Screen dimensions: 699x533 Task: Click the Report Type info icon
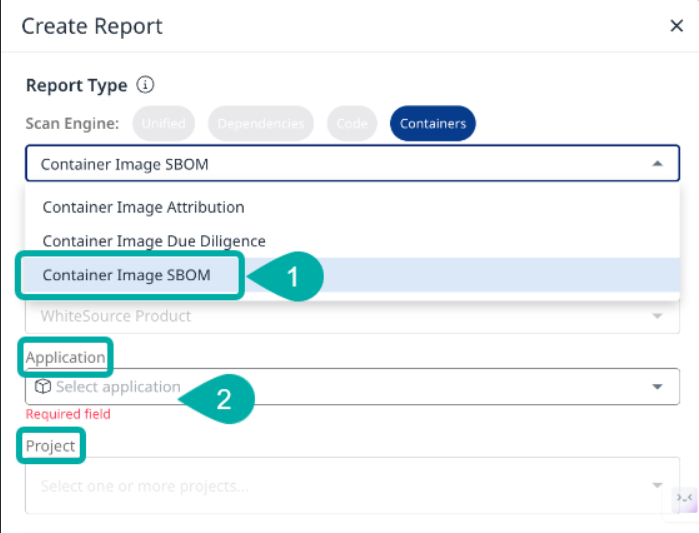pos(146,85)
